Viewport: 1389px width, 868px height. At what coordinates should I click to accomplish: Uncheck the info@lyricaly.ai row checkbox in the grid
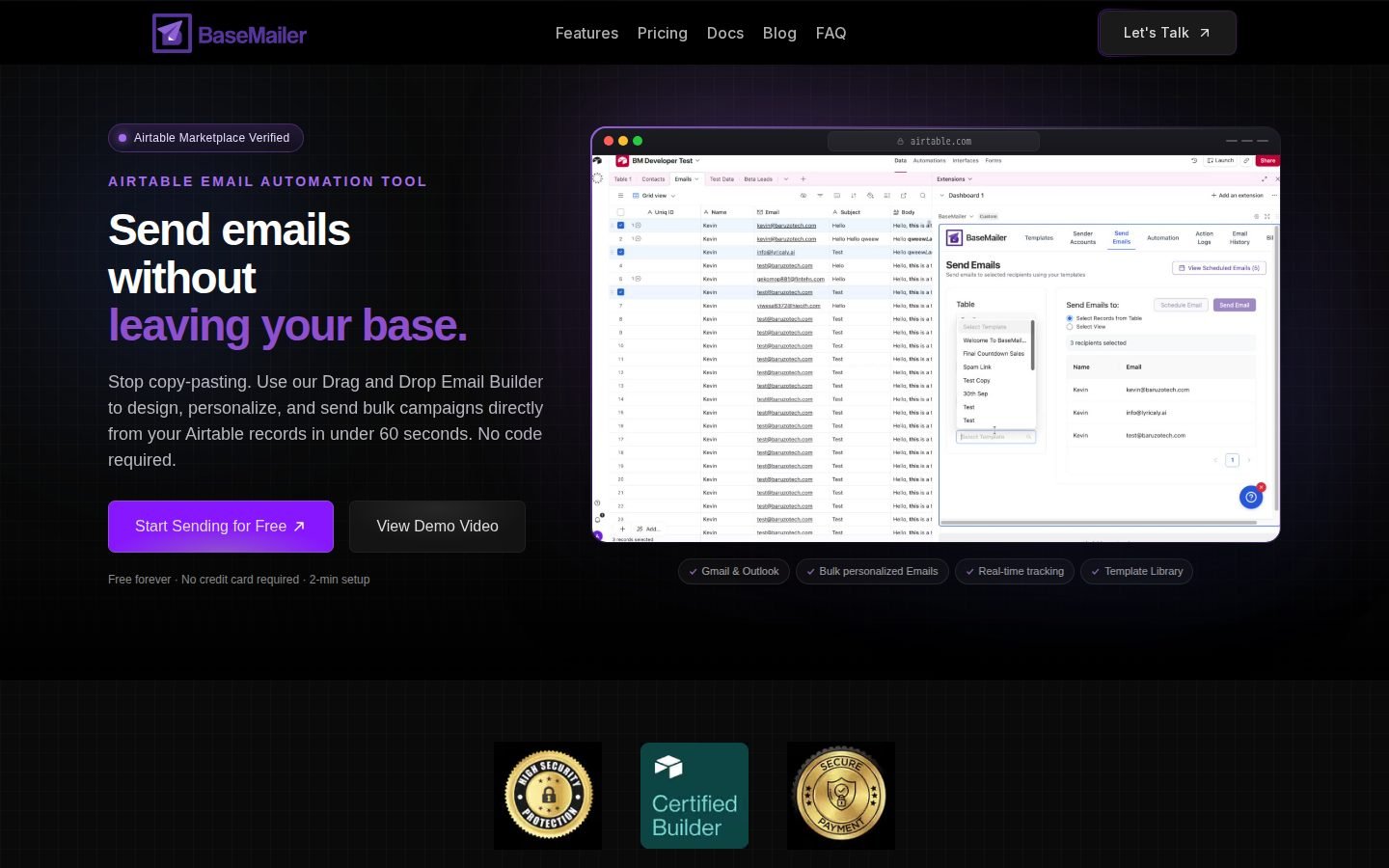point(620,252)
